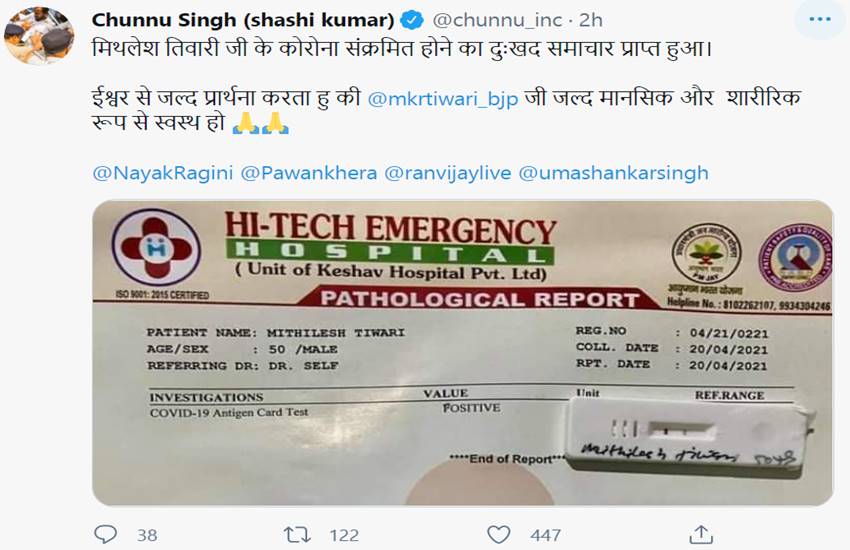Click the 2h timestamp

pyautogui.click(x=590, y=20)
